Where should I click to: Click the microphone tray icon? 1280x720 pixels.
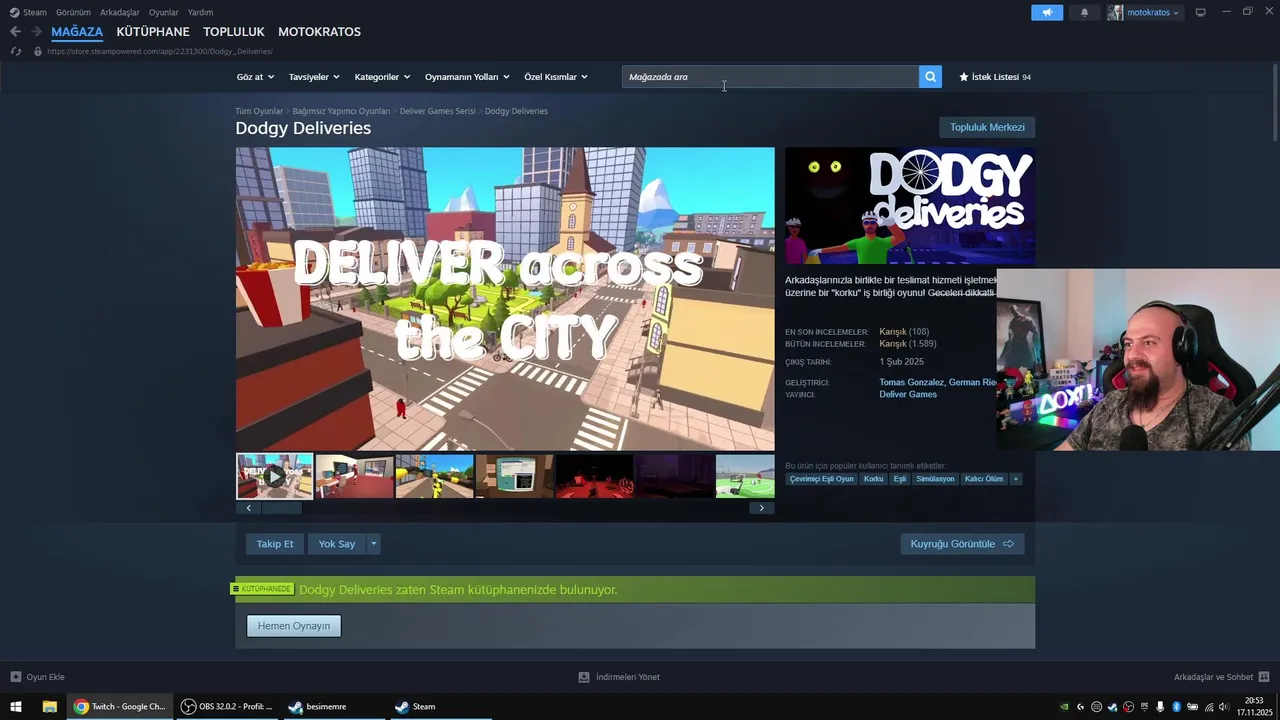click(1160, 707)
